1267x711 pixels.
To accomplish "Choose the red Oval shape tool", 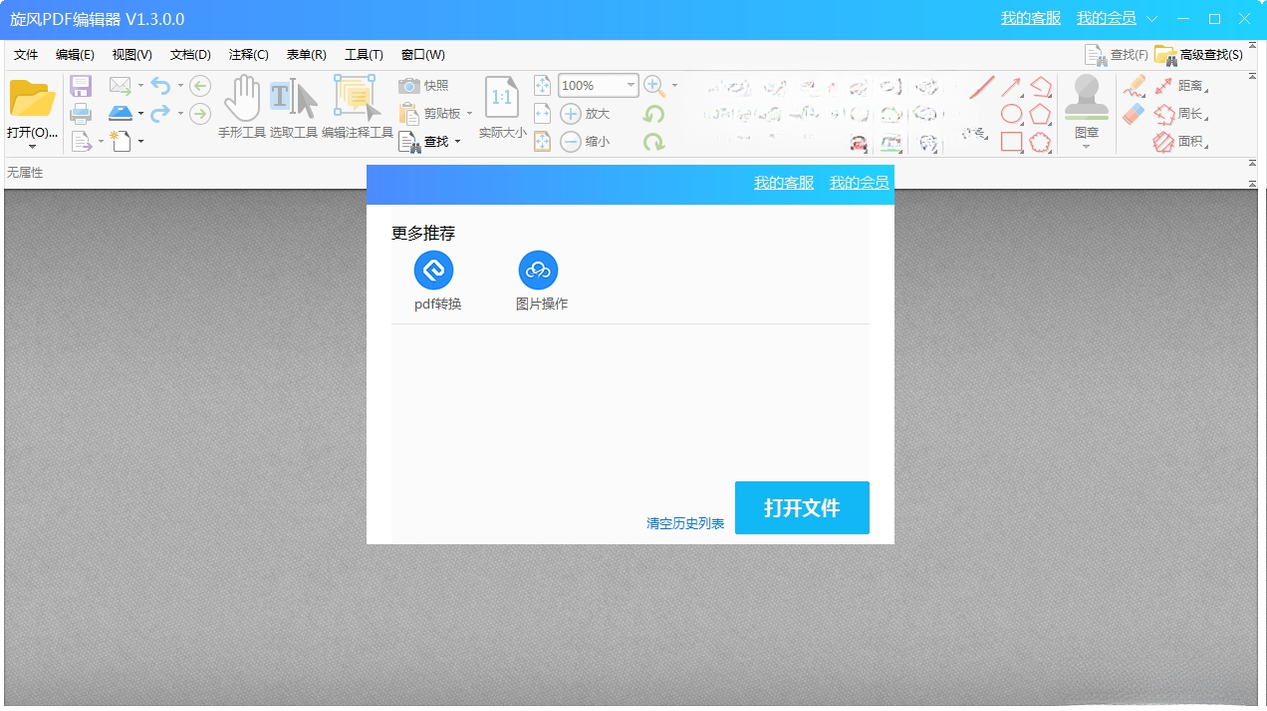I will pyautogui.click(x=1012, y=114).
